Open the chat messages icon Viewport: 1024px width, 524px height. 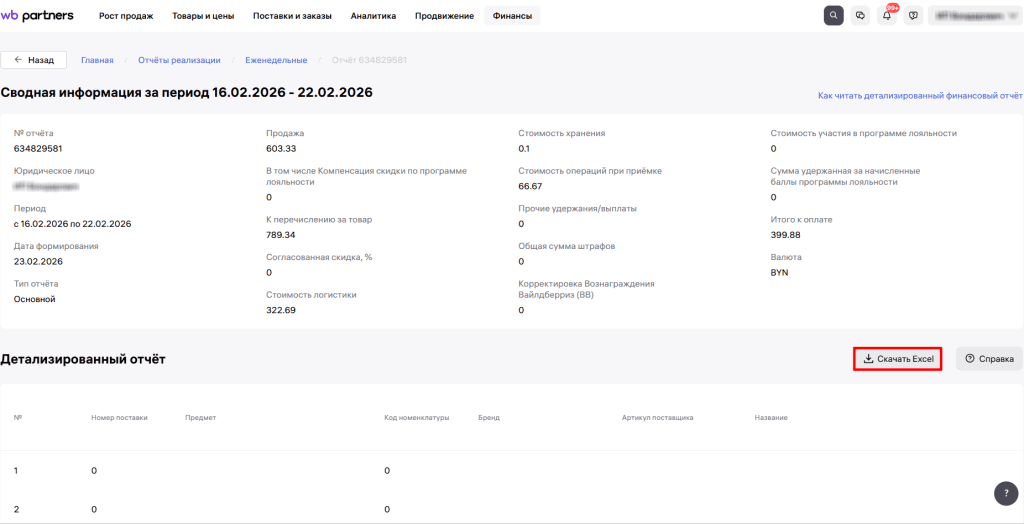pos(860,16)
